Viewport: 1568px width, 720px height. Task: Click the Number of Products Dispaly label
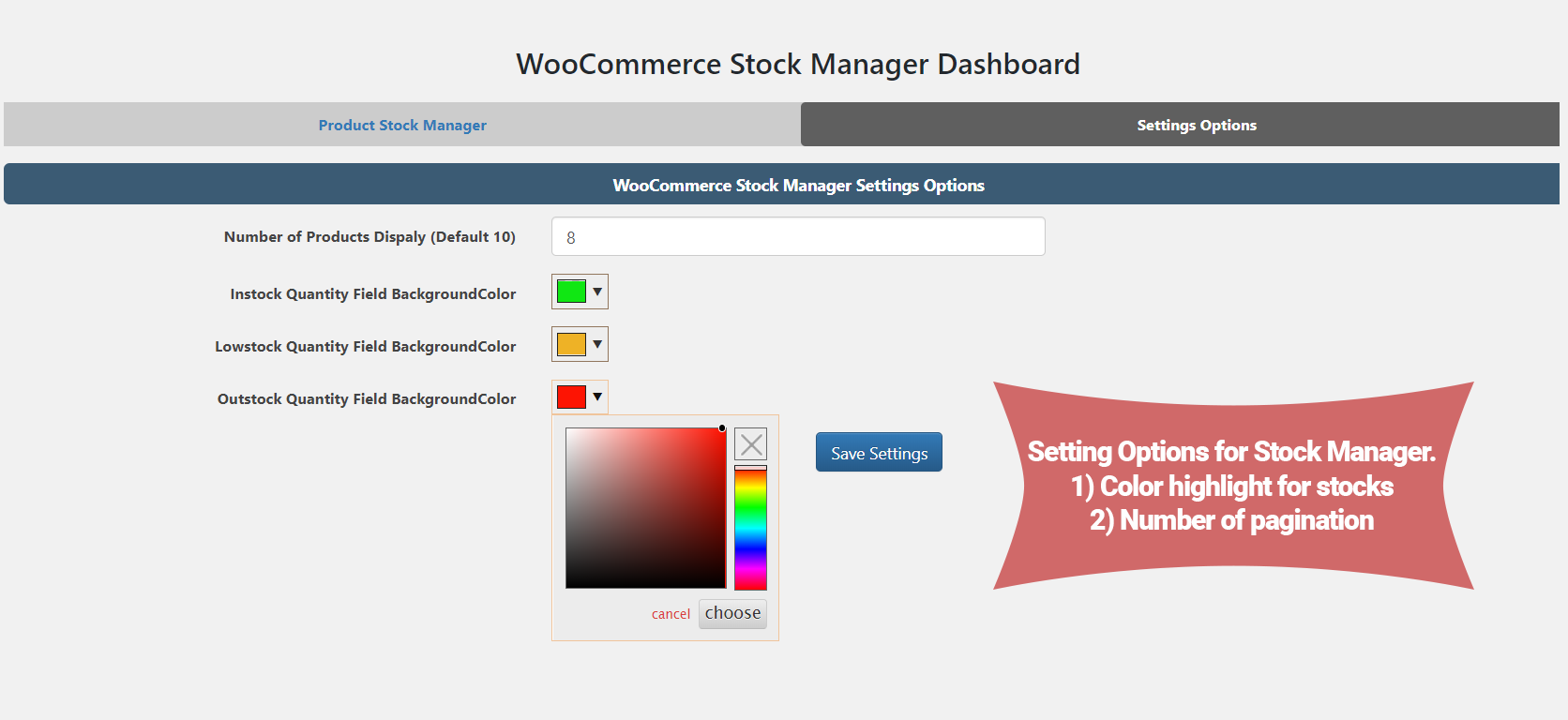[369, 236]
